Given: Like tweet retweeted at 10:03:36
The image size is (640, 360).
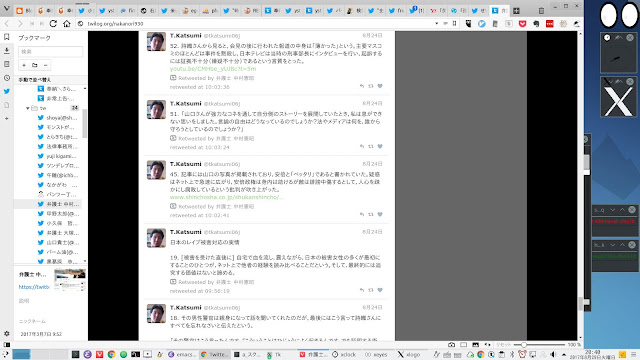Looking at the screenshot, I should 380,86.
